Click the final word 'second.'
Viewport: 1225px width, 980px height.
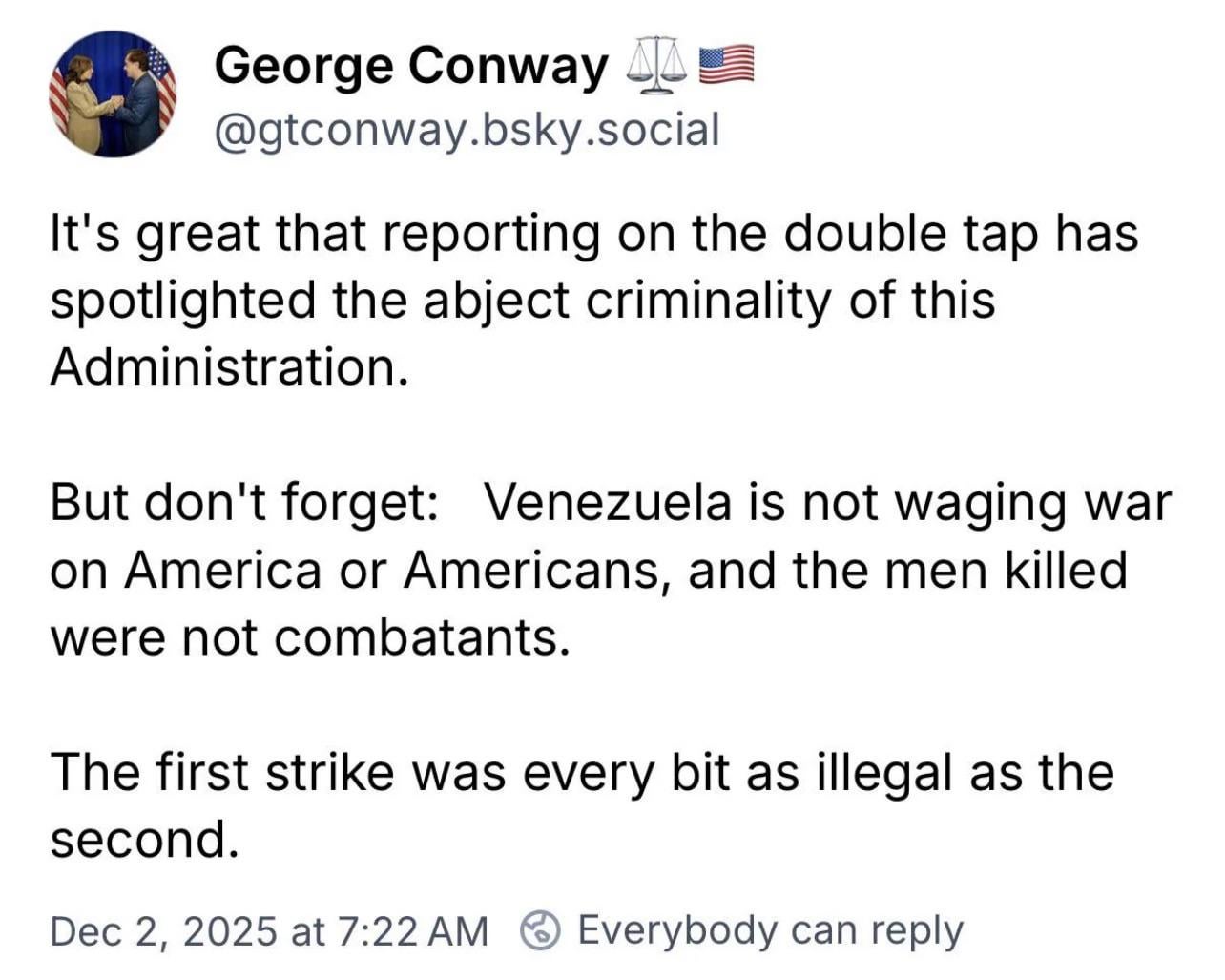[143, 839]
